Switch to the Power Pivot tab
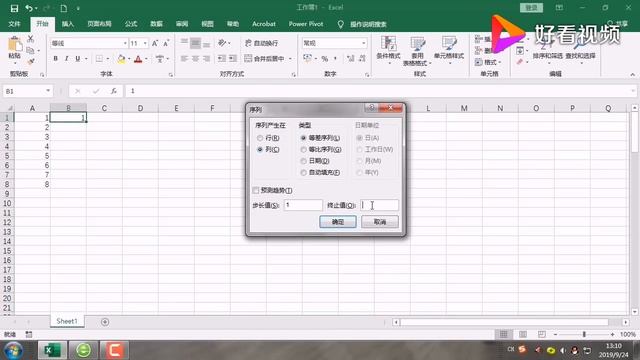 306,24
